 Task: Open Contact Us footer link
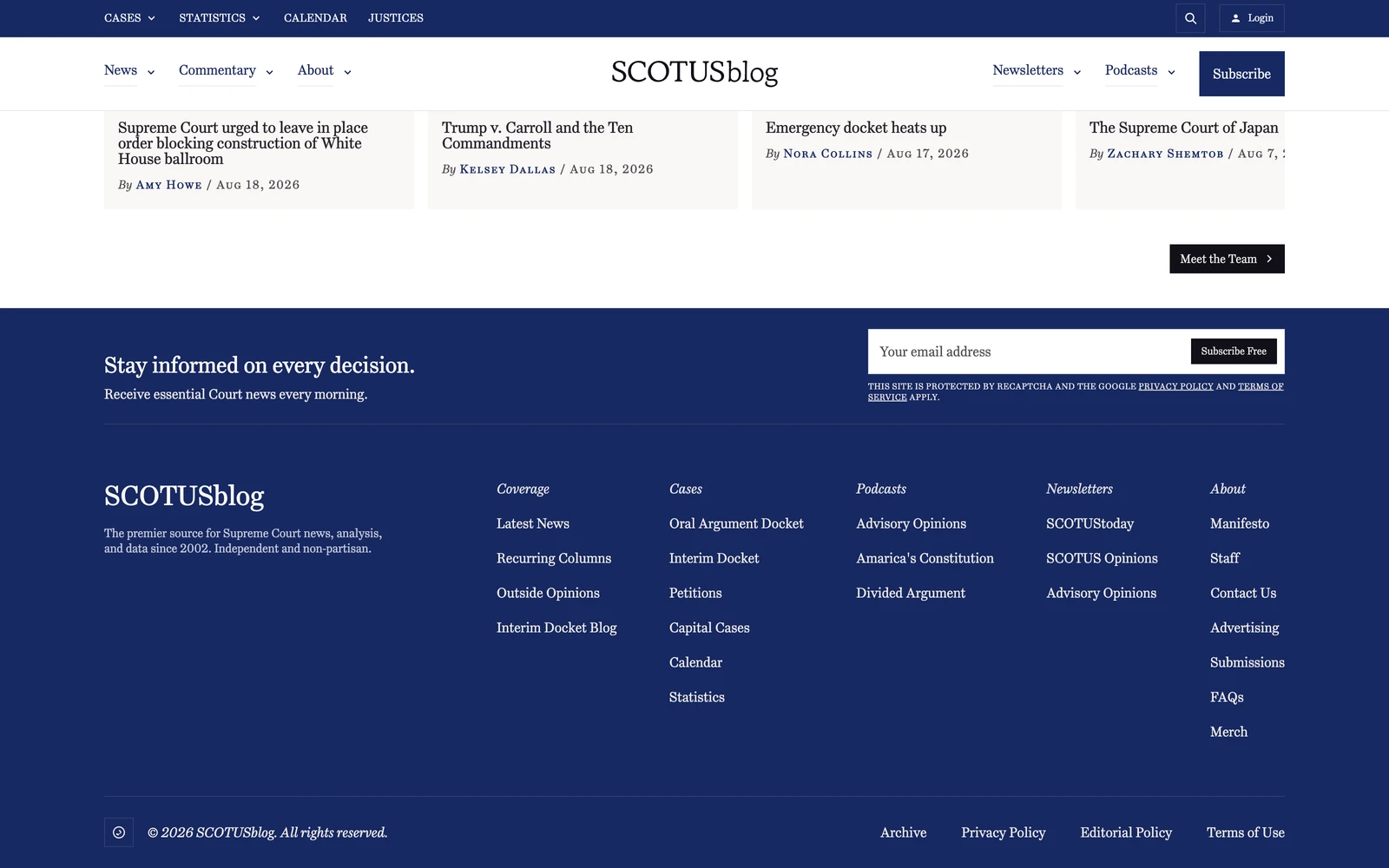click(x=1243, y=593)
